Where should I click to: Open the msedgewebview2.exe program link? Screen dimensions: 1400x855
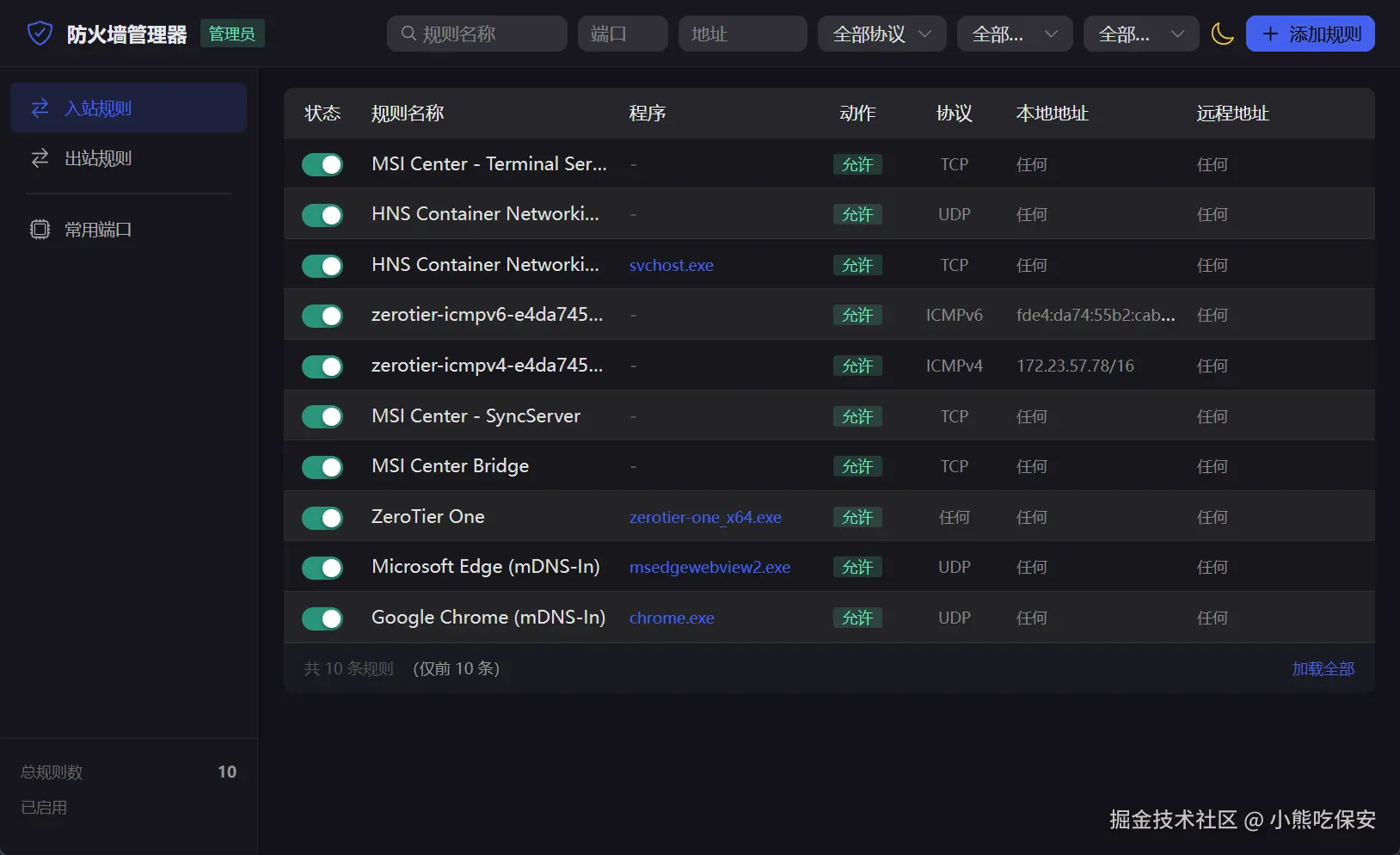[x=709, y=567]
